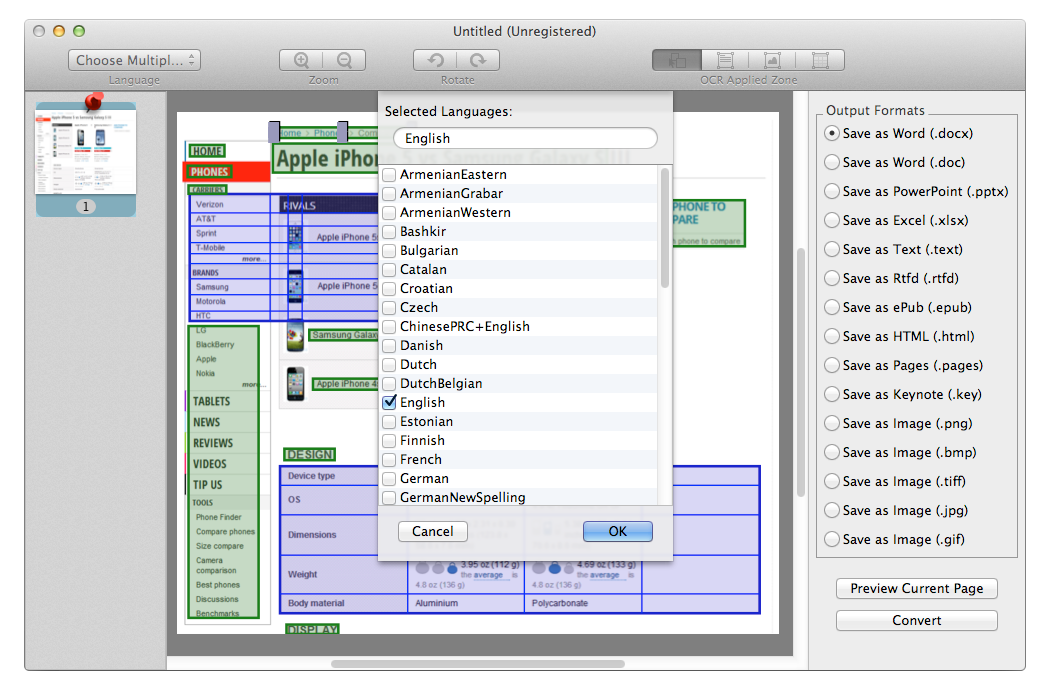The image size is (1052, 696).
Task: Enable the Estonian checkbox
Action: [389, 422]
